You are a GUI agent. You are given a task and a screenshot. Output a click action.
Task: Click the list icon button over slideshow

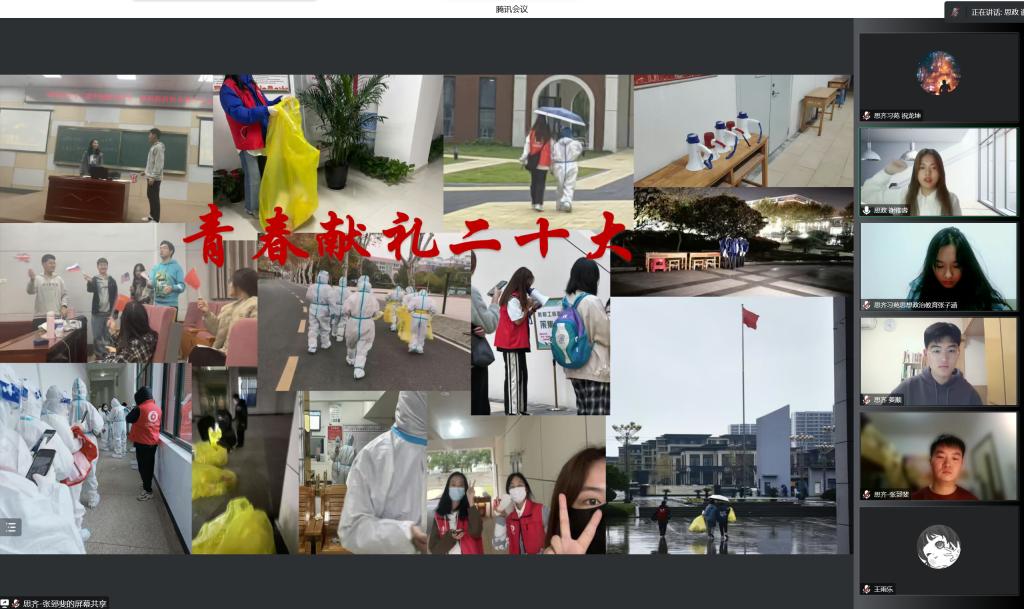tap(10, 527)
